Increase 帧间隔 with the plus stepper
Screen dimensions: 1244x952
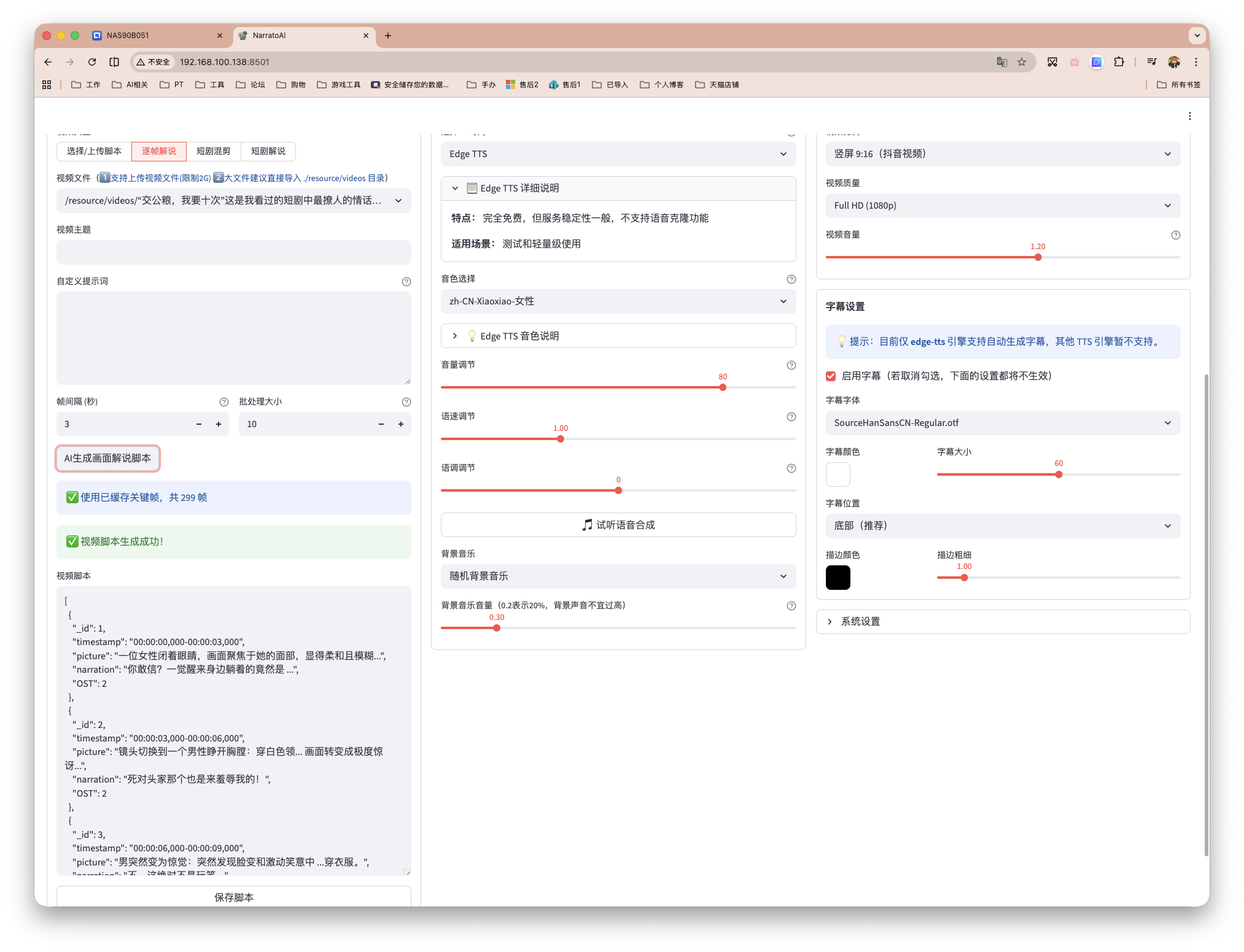pyautogui.click(x=218, y=424)
